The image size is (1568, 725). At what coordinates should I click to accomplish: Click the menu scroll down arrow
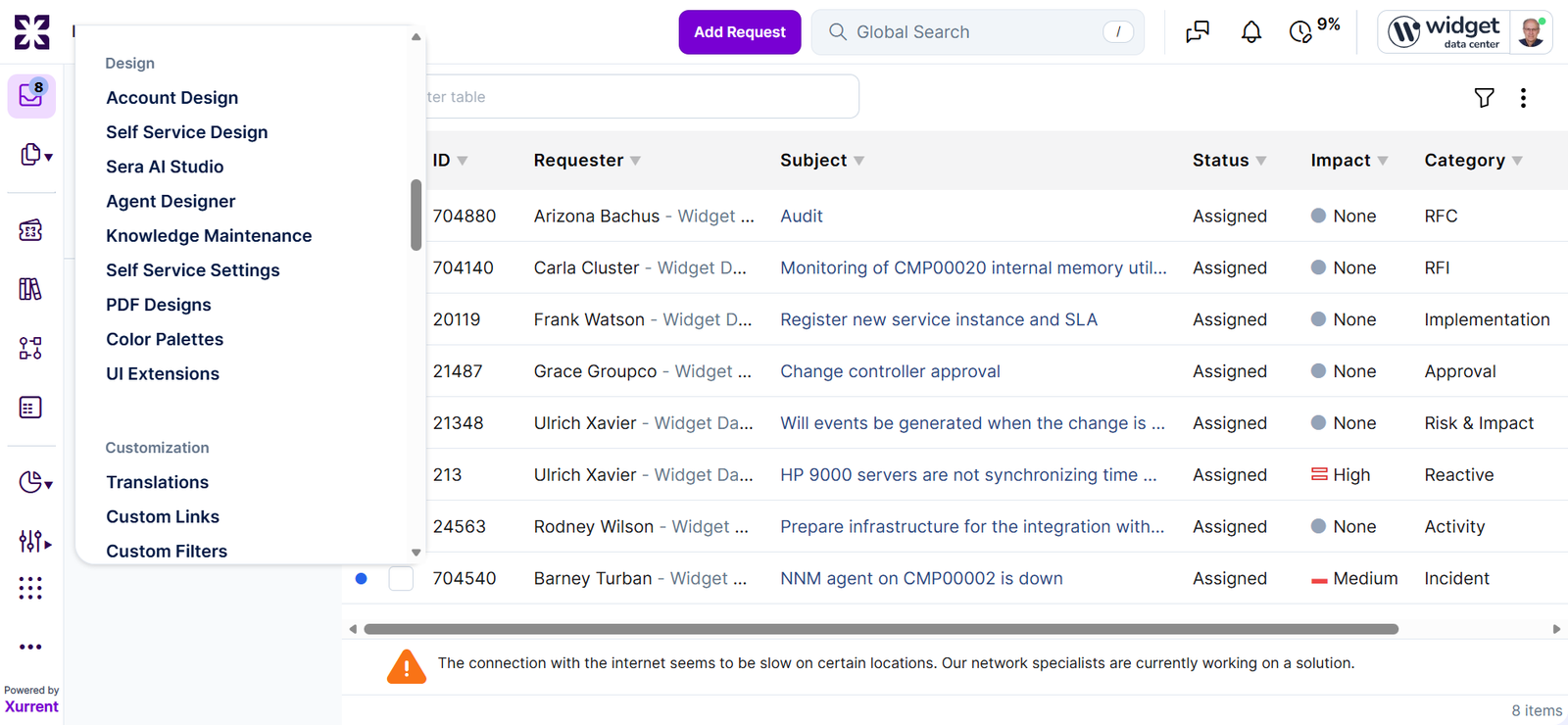(416, 553)
